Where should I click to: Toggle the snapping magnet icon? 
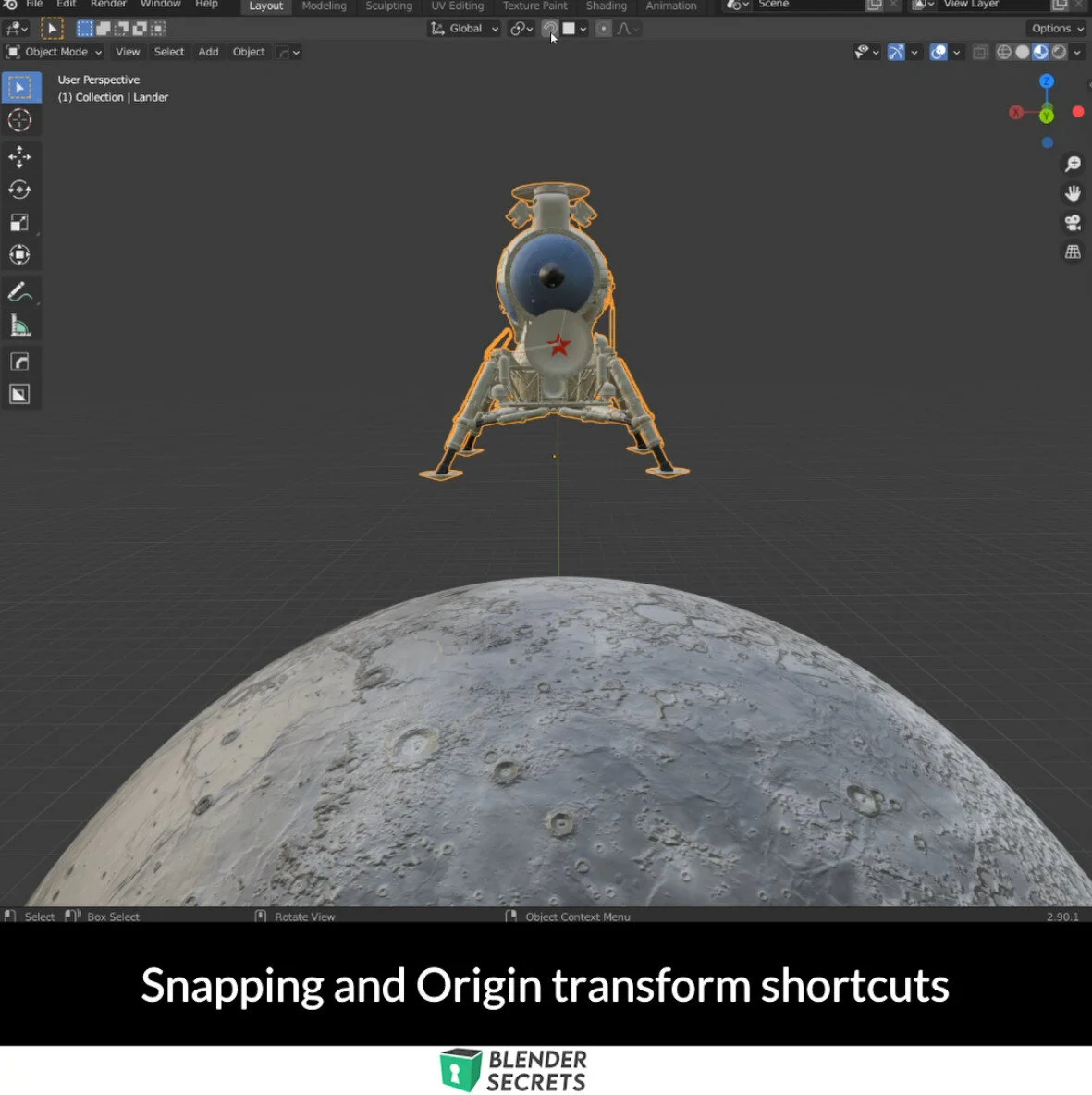click(549, 29)
